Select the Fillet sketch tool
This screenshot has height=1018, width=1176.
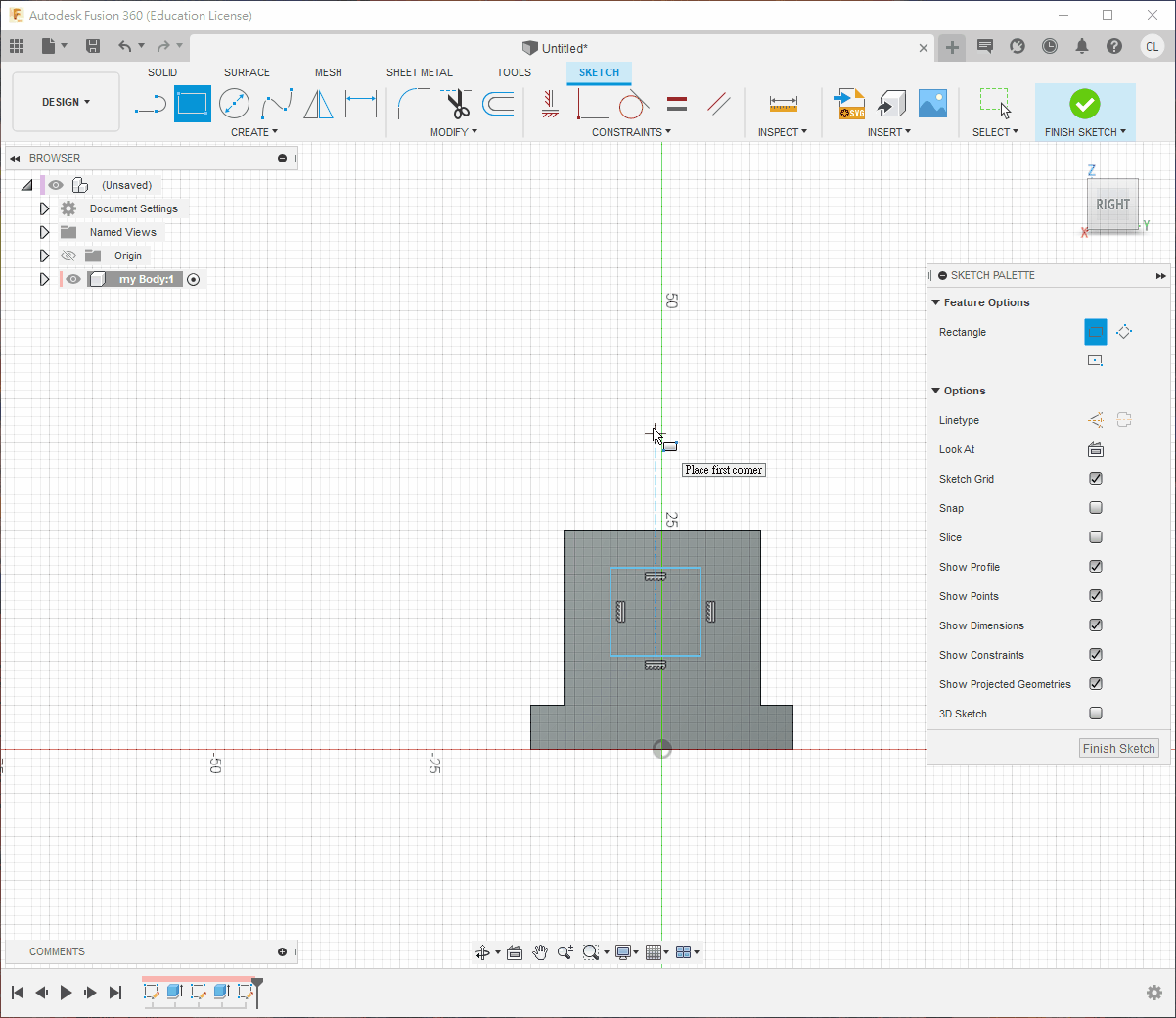coord(413,103)
